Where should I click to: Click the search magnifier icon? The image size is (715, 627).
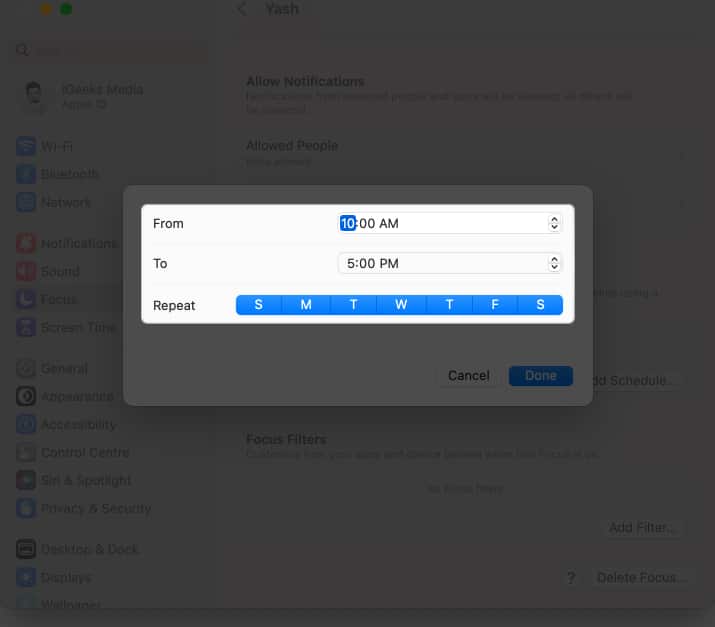point(22,50)
